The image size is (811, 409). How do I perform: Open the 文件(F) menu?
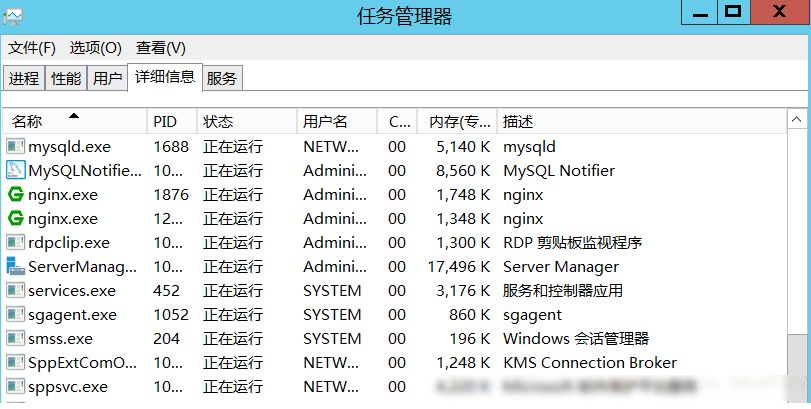32,48
